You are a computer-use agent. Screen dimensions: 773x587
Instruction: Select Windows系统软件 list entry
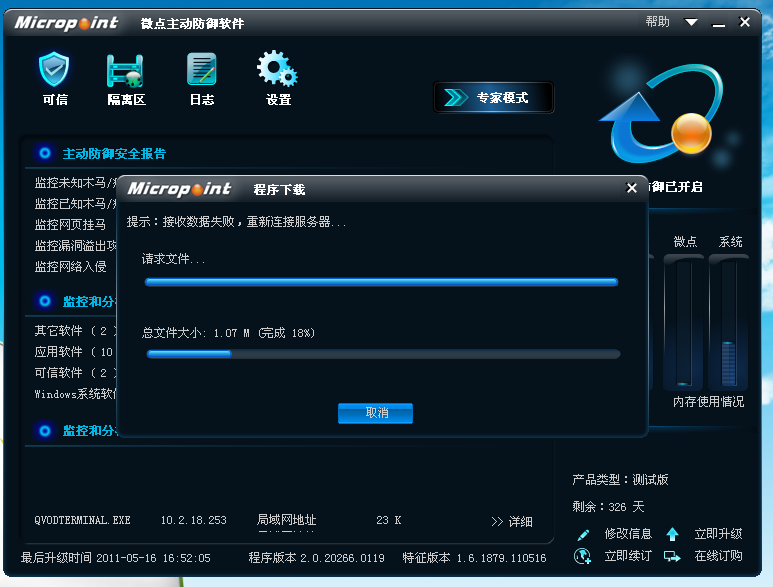[75, 394]
